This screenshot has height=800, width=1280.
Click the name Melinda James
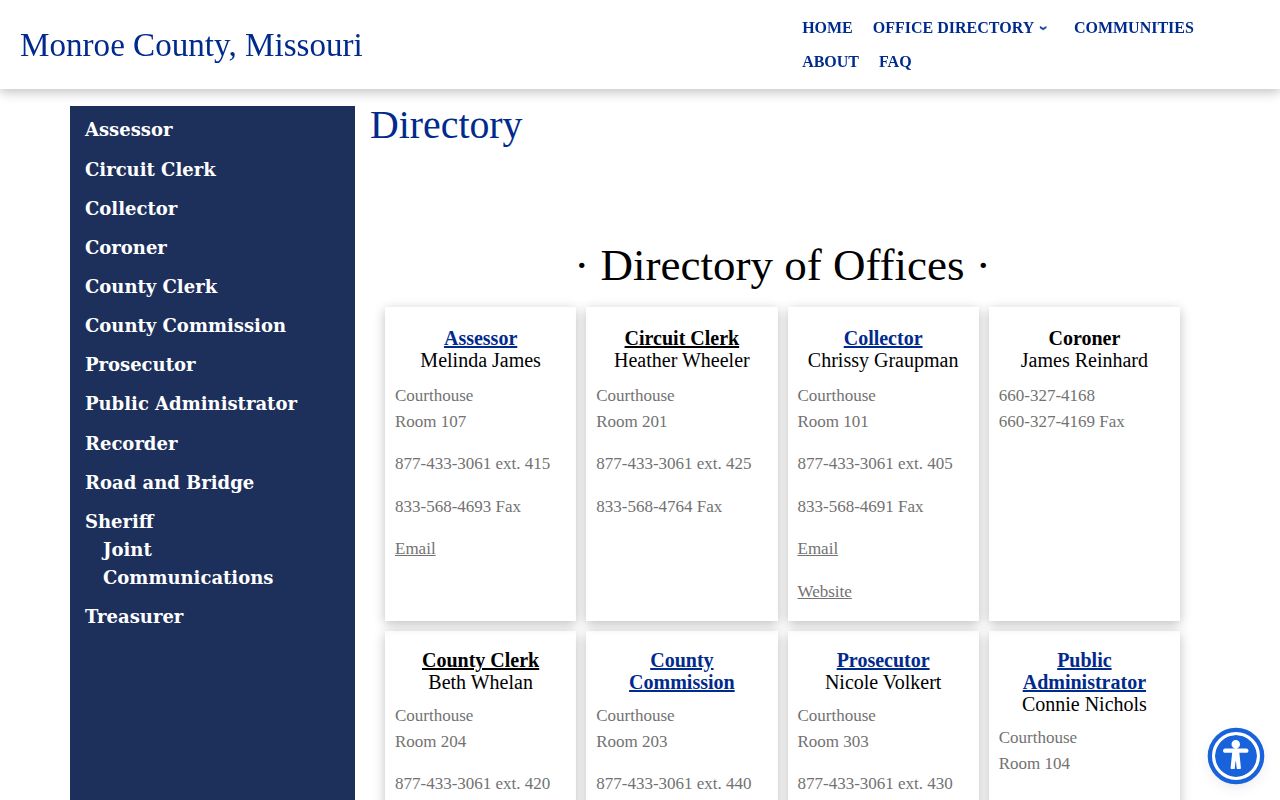[x=480, y=360]
